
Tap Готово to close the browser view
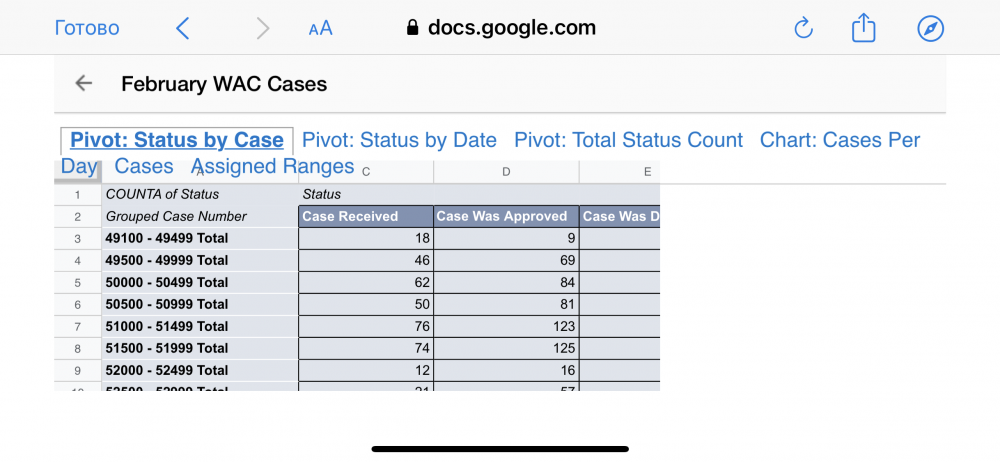pos(87,29)
